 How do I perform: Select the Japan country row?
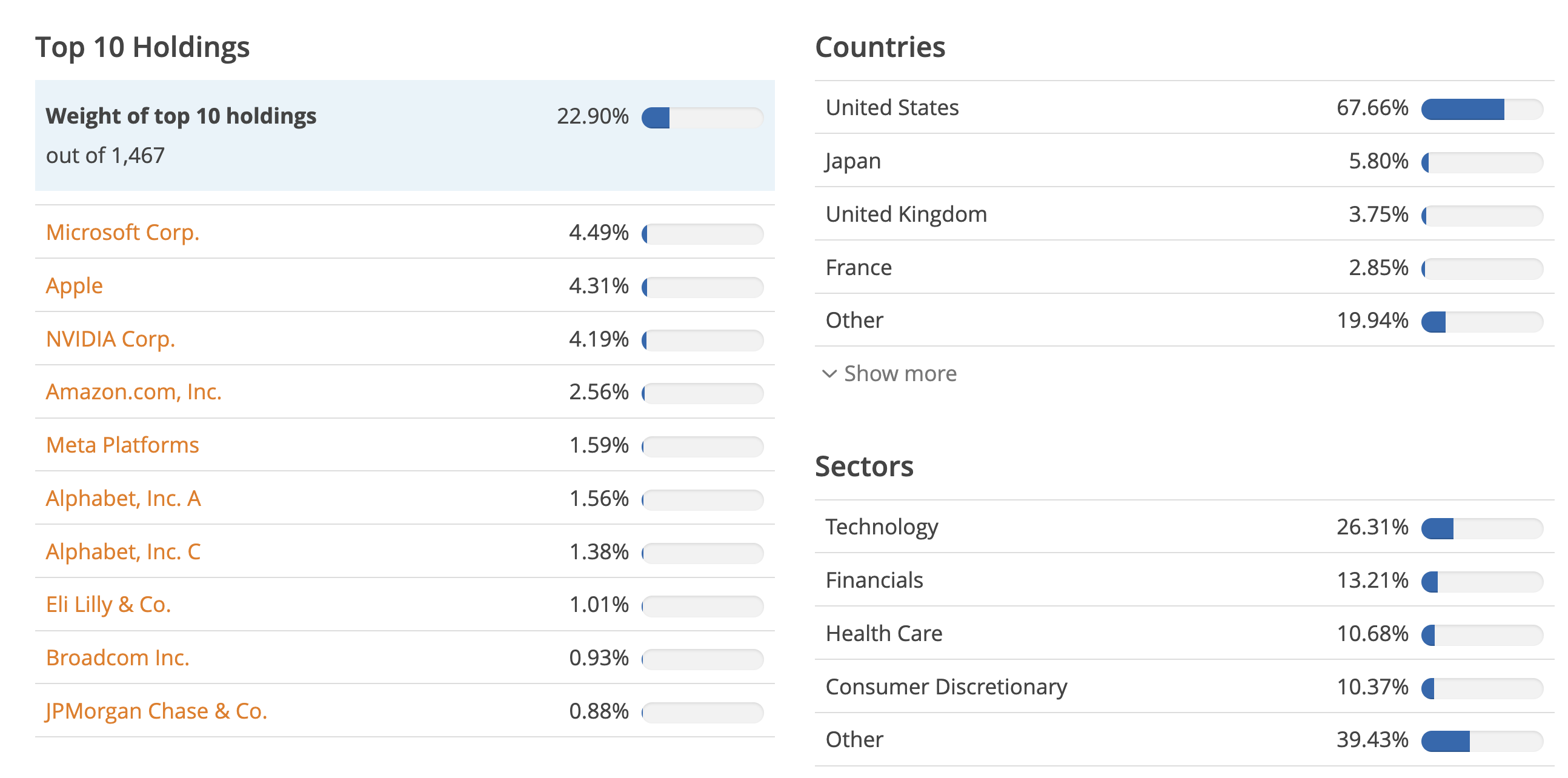852,161
